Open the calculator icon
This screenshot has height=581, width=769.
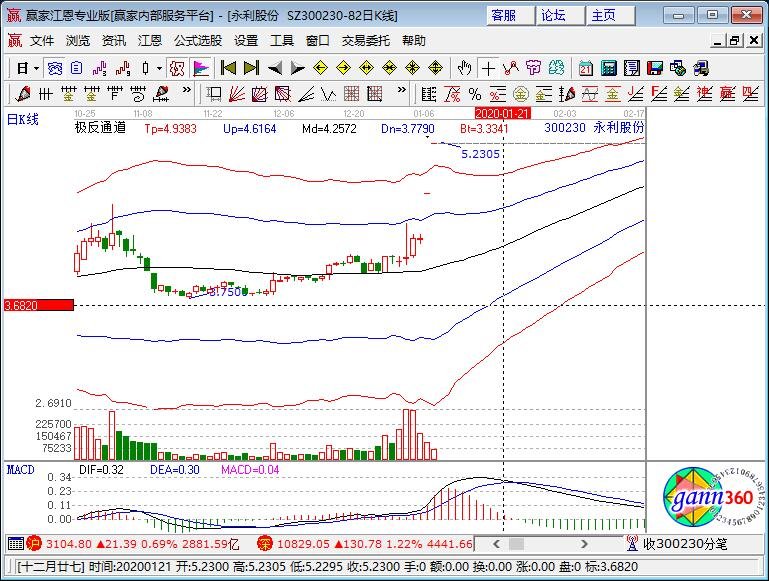pyautogui.click(x=608, y=68)
